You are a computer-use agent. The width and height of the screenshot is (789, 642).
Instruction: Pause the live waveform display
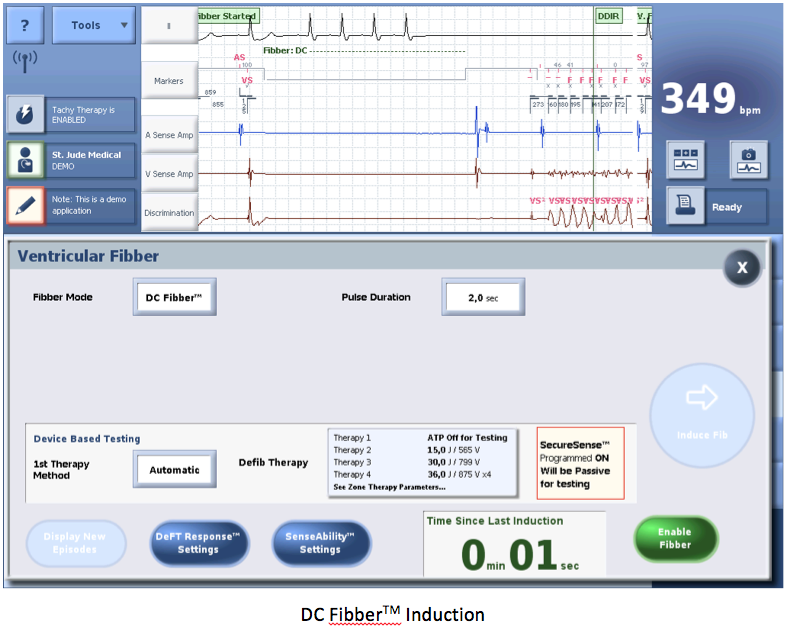pos(168,25)
